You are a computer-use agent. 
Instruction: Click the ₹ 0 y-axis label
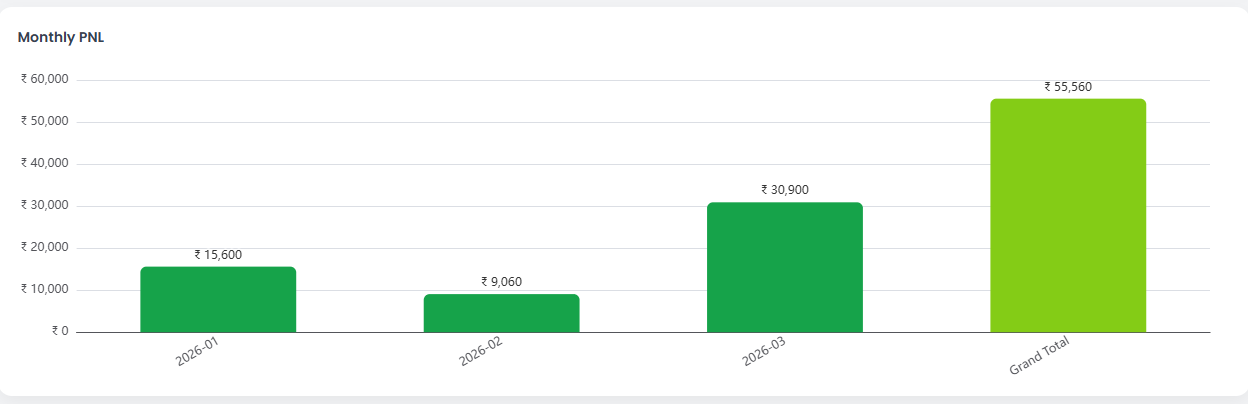(60, 331)
